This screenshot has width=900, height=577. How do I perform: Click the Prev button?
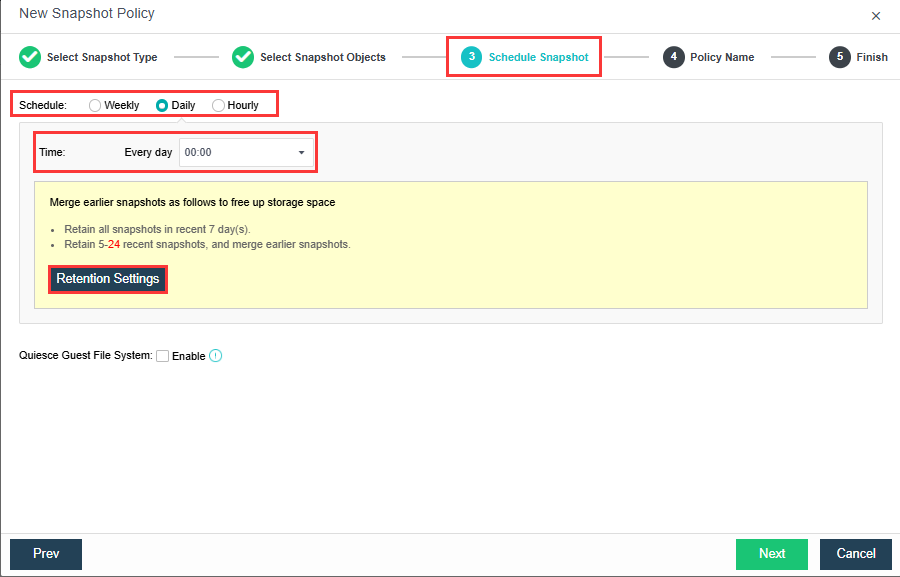[x=46, y=553]
